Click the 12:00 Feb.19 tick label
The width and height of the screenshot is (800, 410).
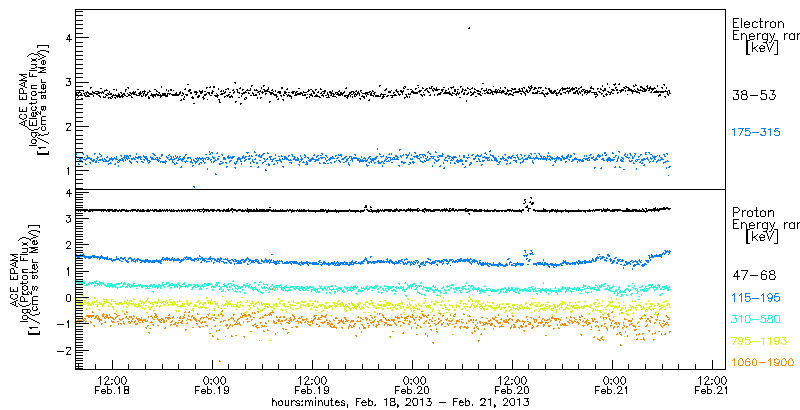(x=311, y=386)
